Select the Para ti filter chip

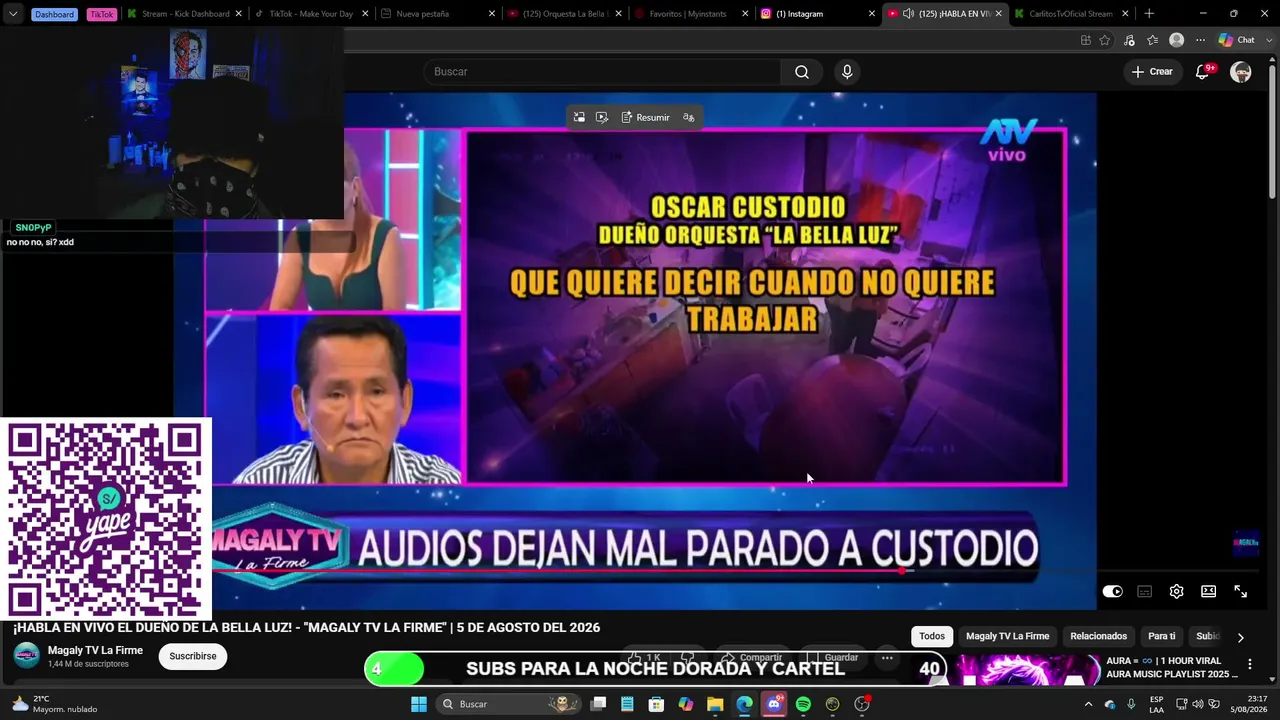tap(1162, 636)
